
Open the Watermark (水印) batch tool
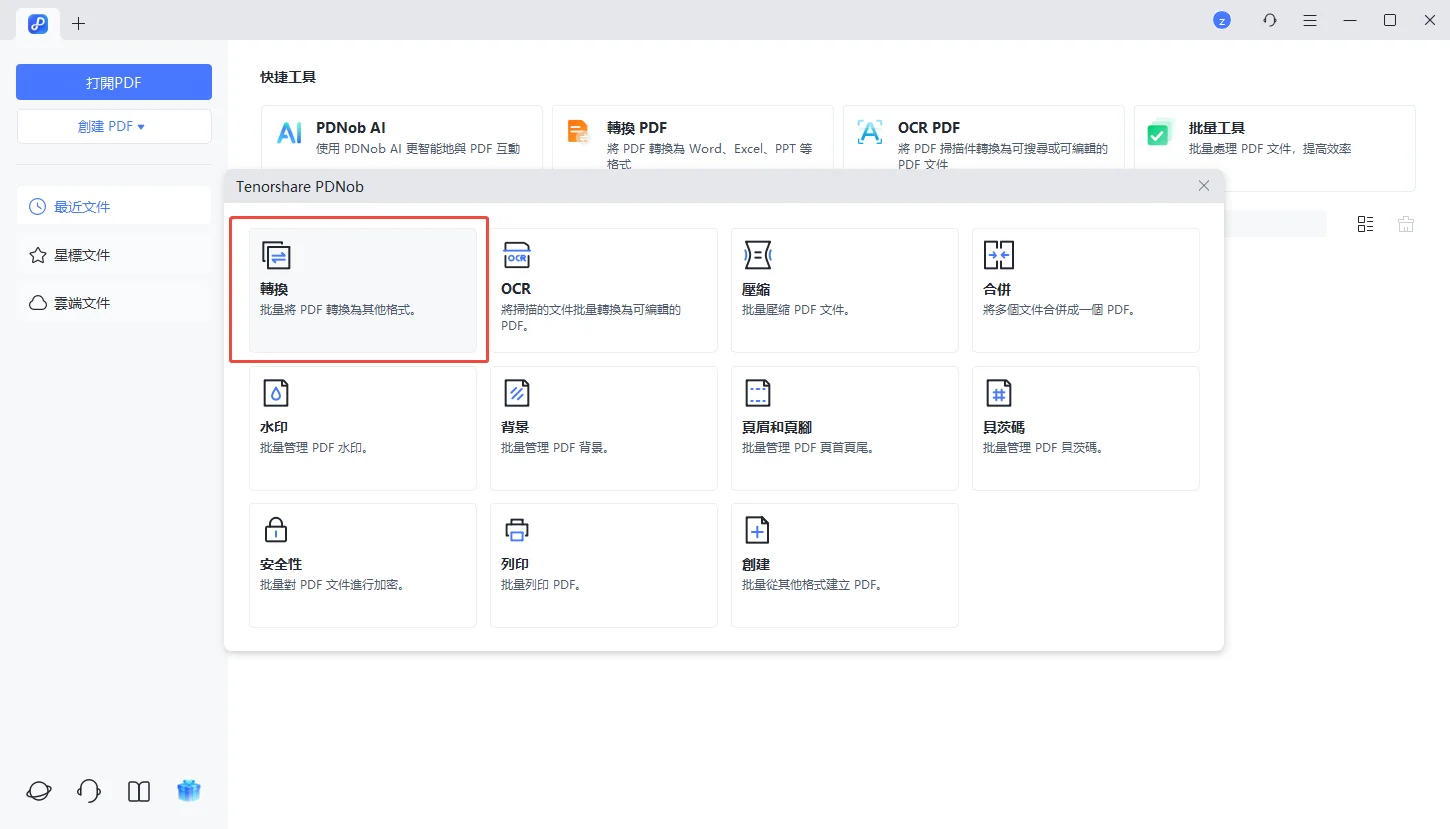362,428
